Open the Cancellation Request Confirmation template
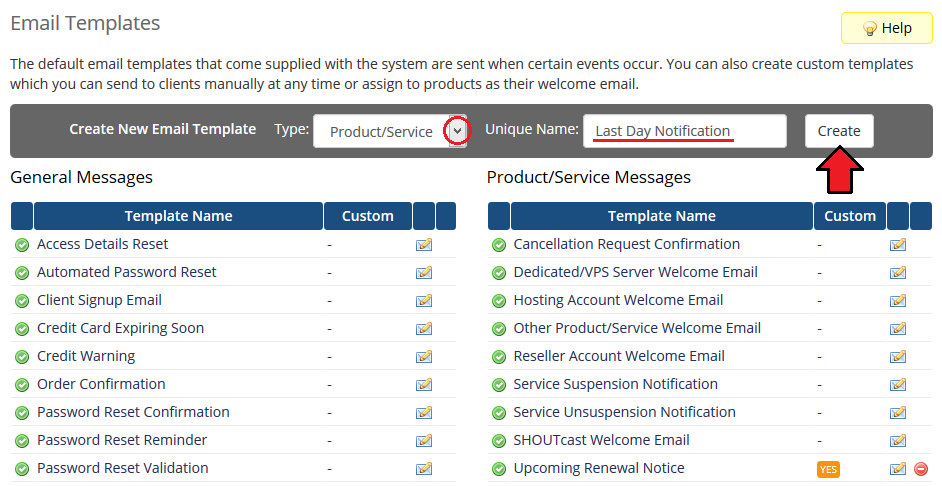This screenshot has width=942, height=486. pyautogui.click(x=627, y=244)
